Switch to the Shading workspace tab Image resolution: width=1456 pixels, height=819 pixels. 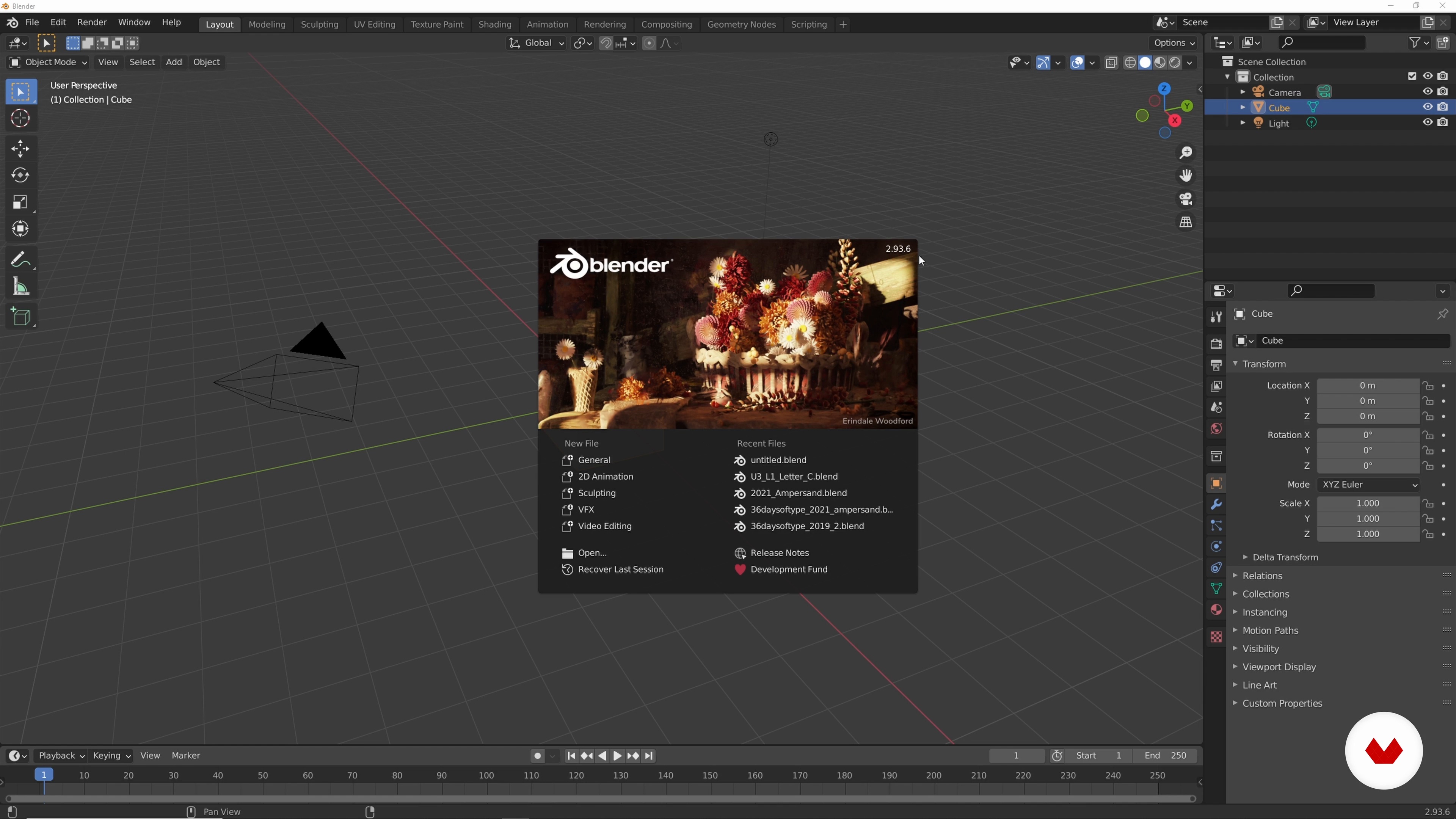pos(494,25)
